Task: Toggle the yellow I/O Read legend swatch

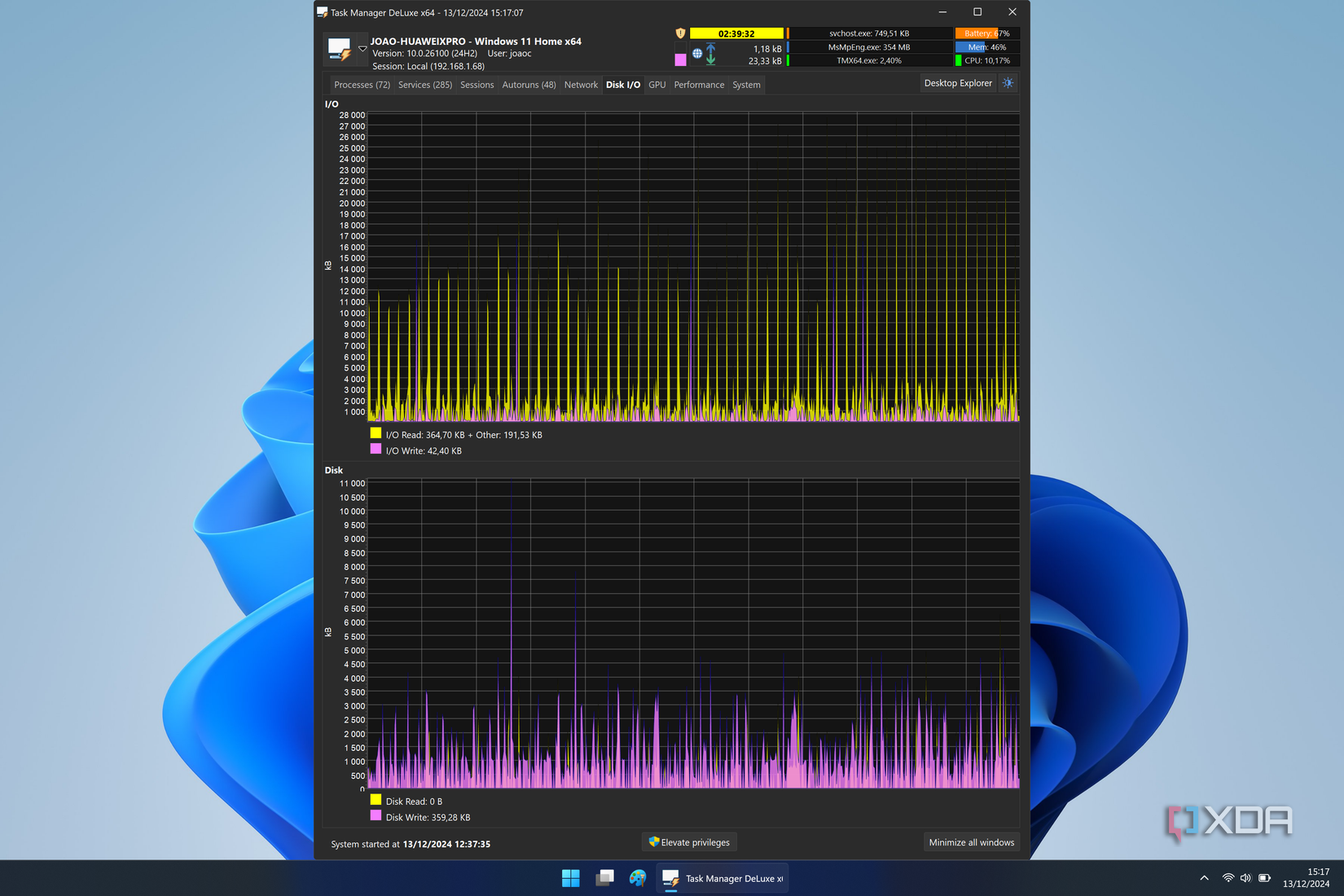Action: point(376,433)
